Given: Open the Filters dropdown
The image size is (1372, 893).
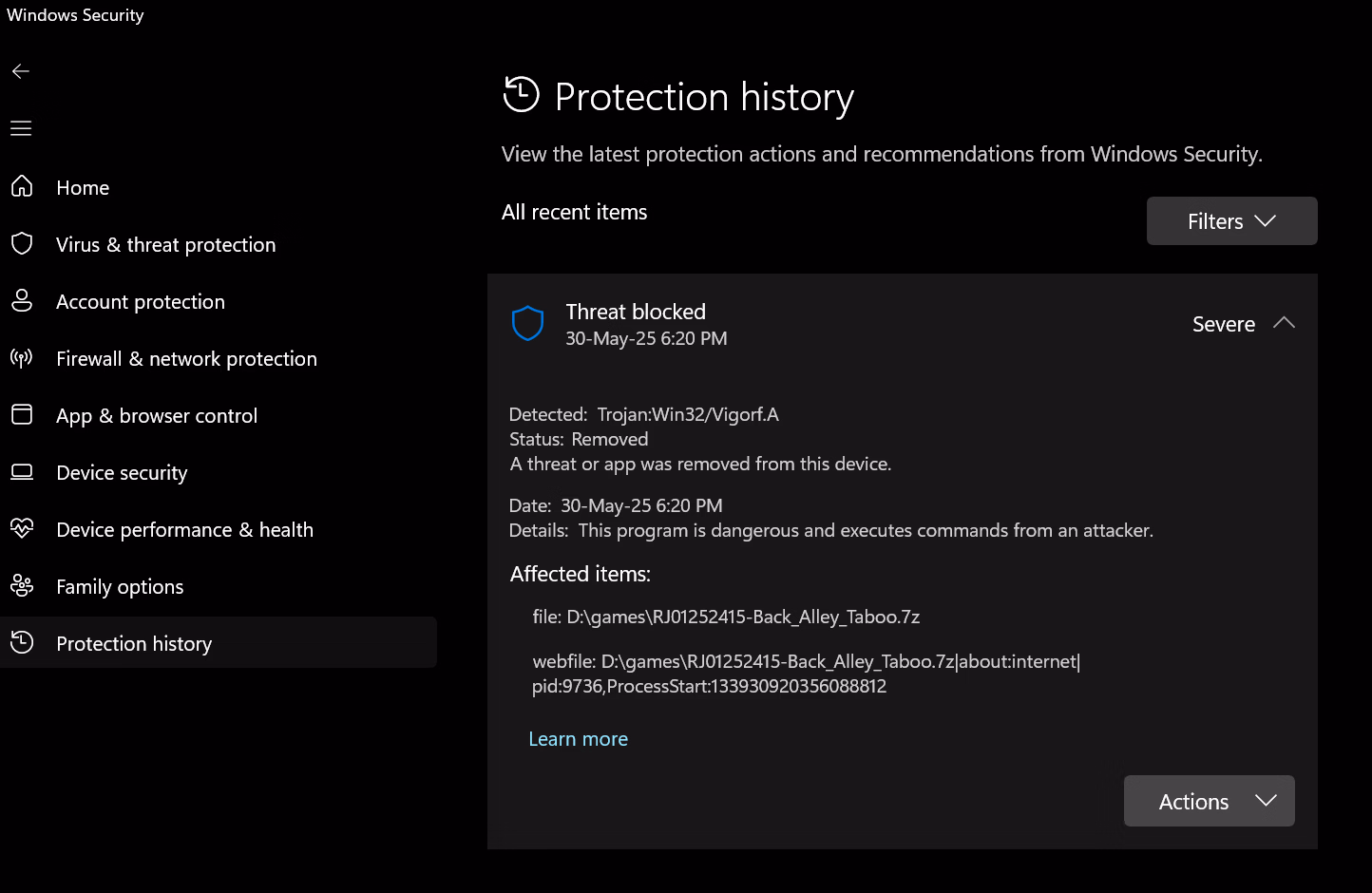Looking at the screenshot, I should (x=1231, y=221).
